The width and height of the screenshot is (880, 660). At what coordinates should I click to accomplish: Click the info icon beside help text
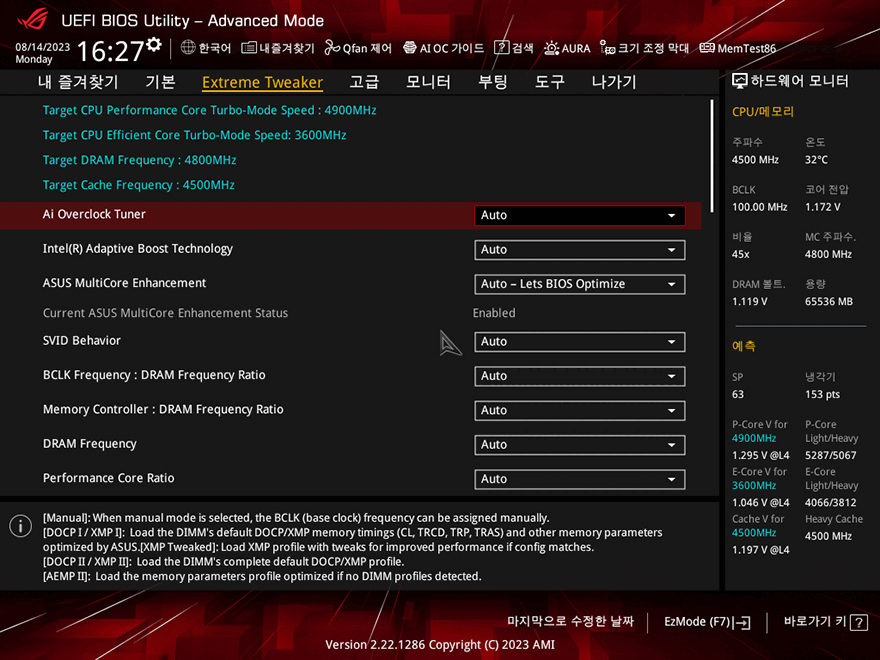coord(21,526)
